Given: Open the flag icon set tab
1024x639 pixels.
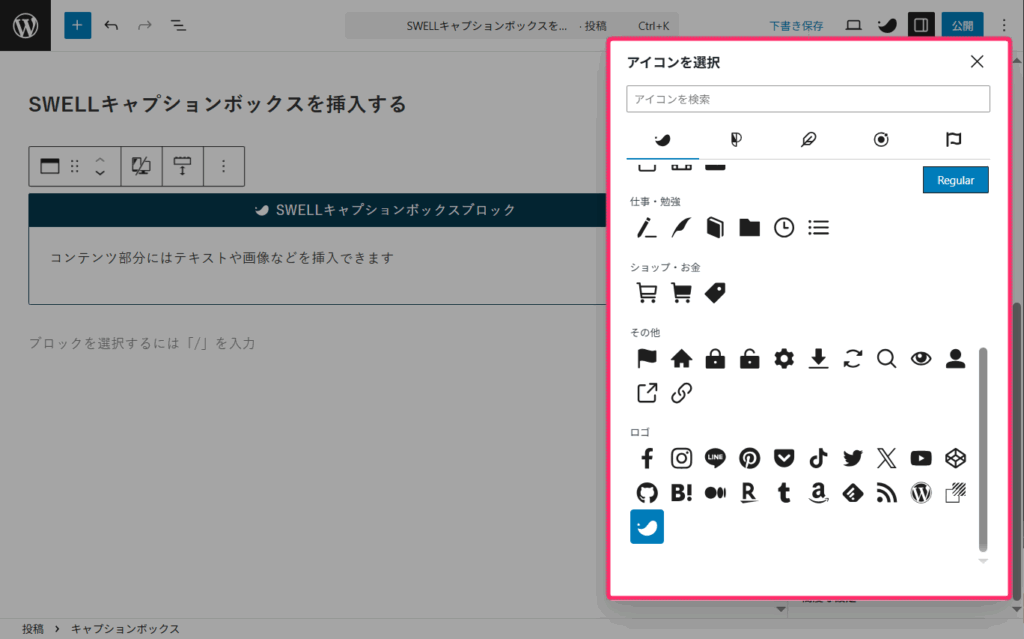Looking at the screenshot, I should click(953, 139).
